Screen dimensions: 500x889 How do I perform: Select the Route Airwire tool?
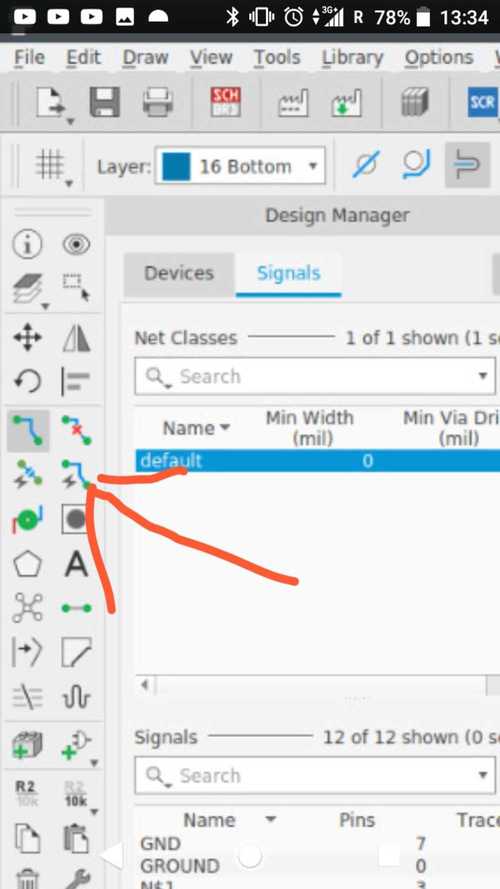(28, 431)
